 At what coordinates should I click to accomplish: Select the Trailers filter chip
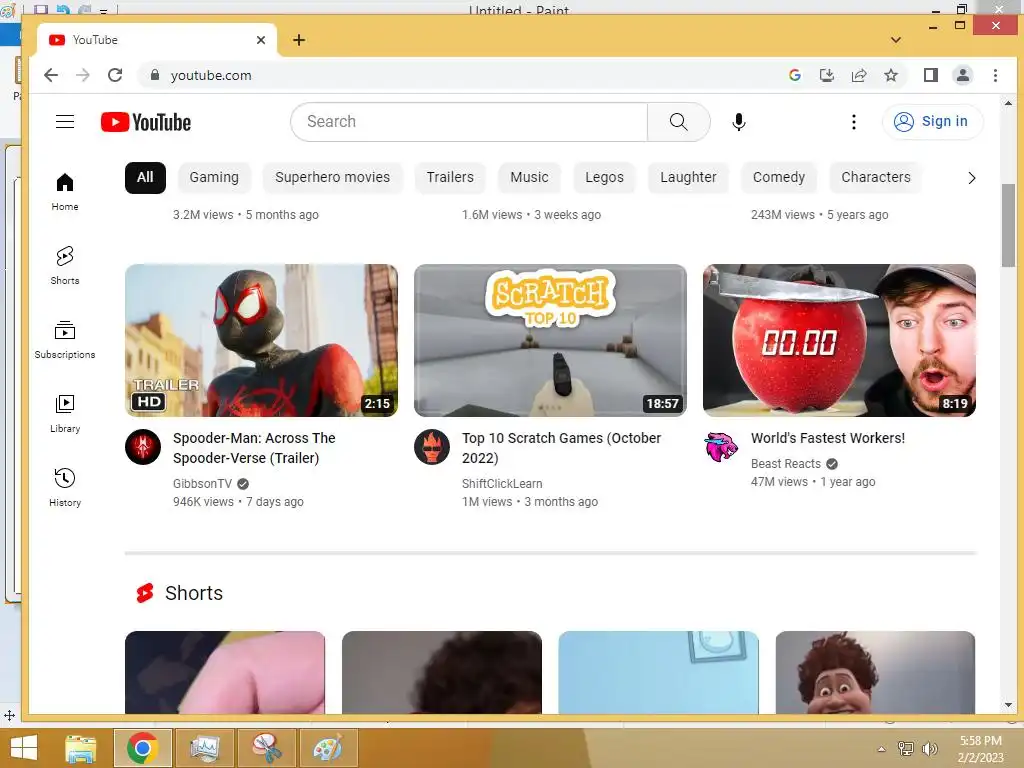click(450, 178)
